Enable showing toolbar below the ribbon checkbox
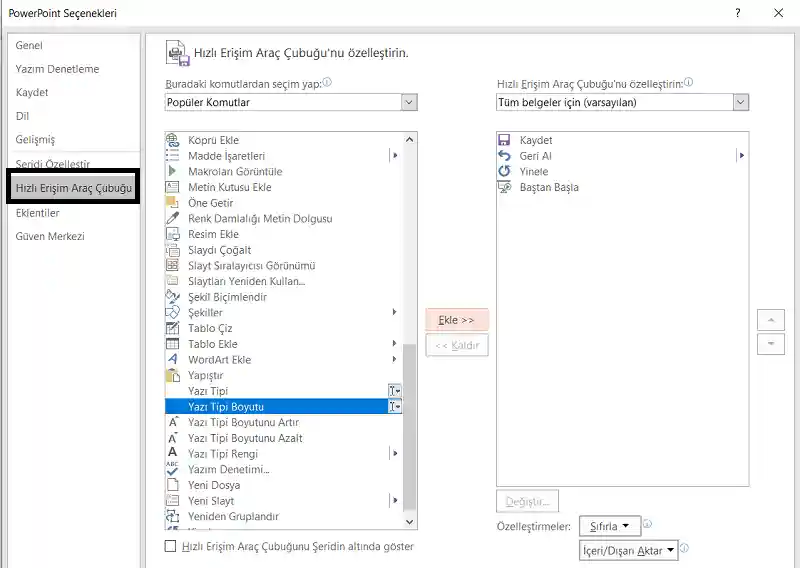 [x=170, y=546]
